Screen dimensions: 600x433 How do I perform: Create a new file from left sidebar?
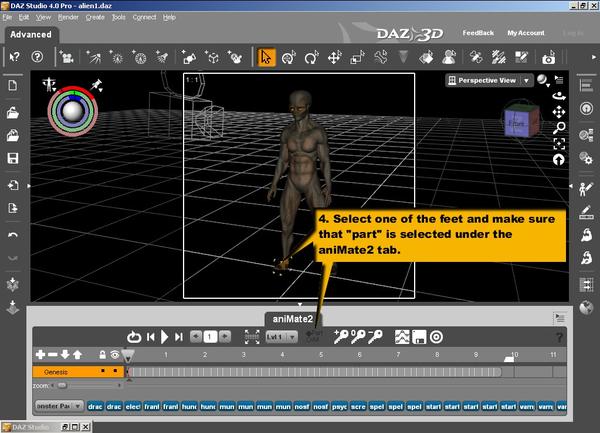pyautogui.click(x=13, y=85)
